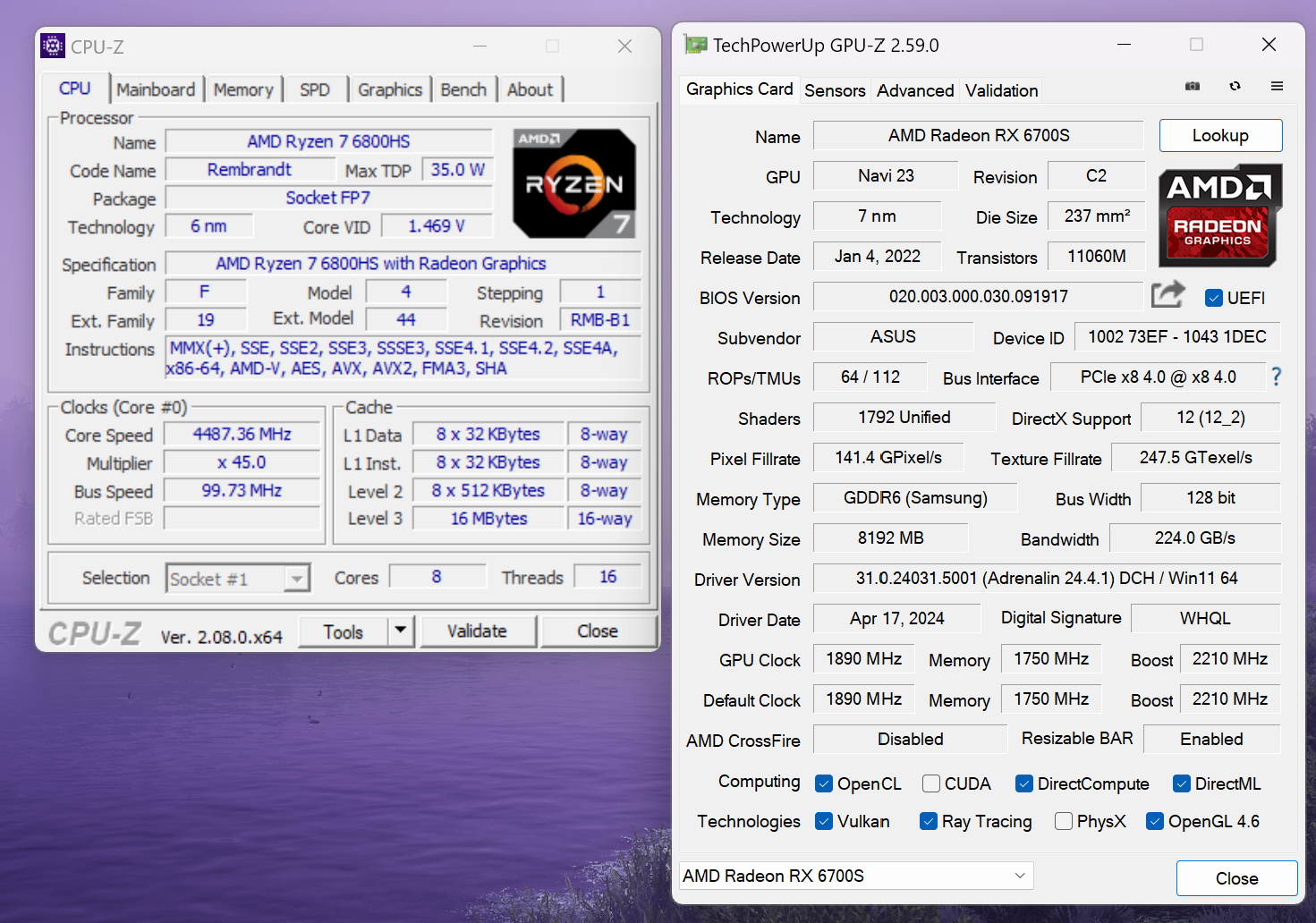Click the Bus Speed value 99.73 MHz
The height and width of the screenshot is (923, 1316).
click(x=242, y=491)
